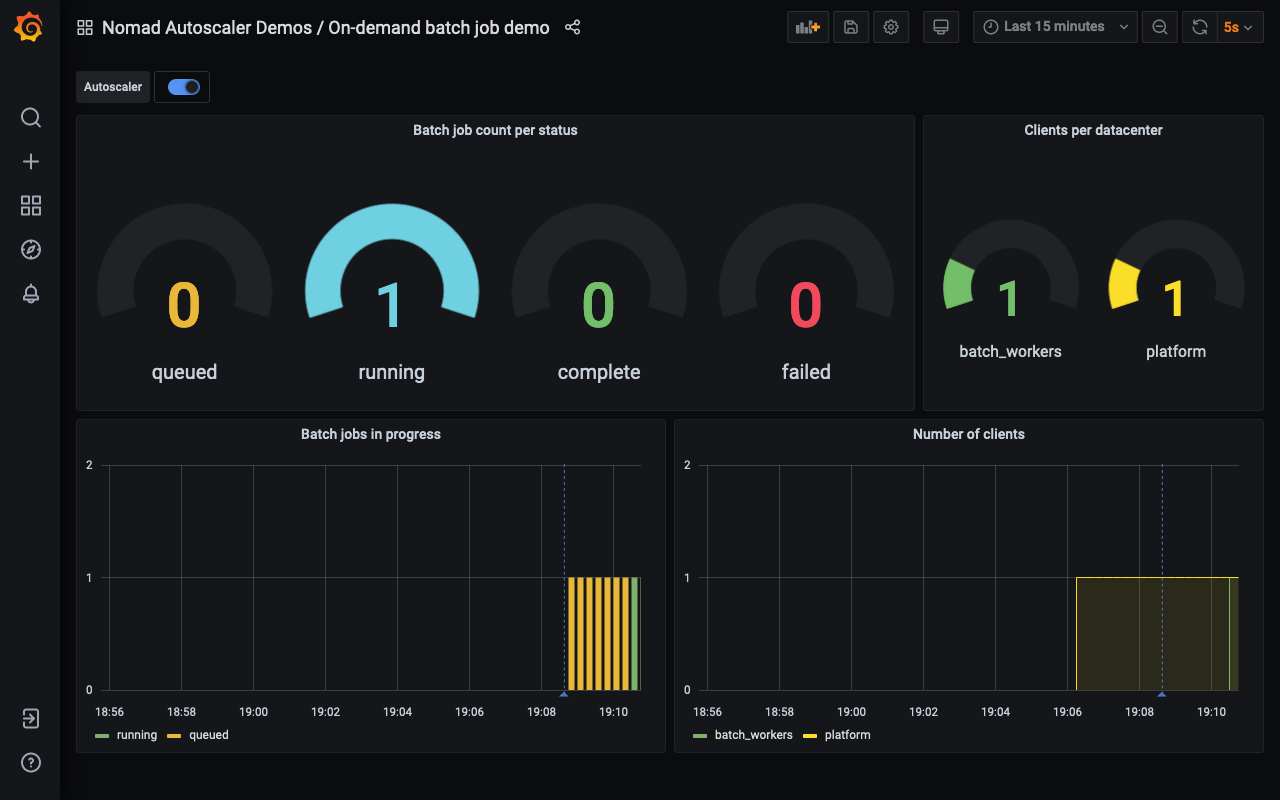Zoom out time range with magnifier icon
Viewport: 1280px width, 800px height.
pyautogui.click(x=1160, y=27)
